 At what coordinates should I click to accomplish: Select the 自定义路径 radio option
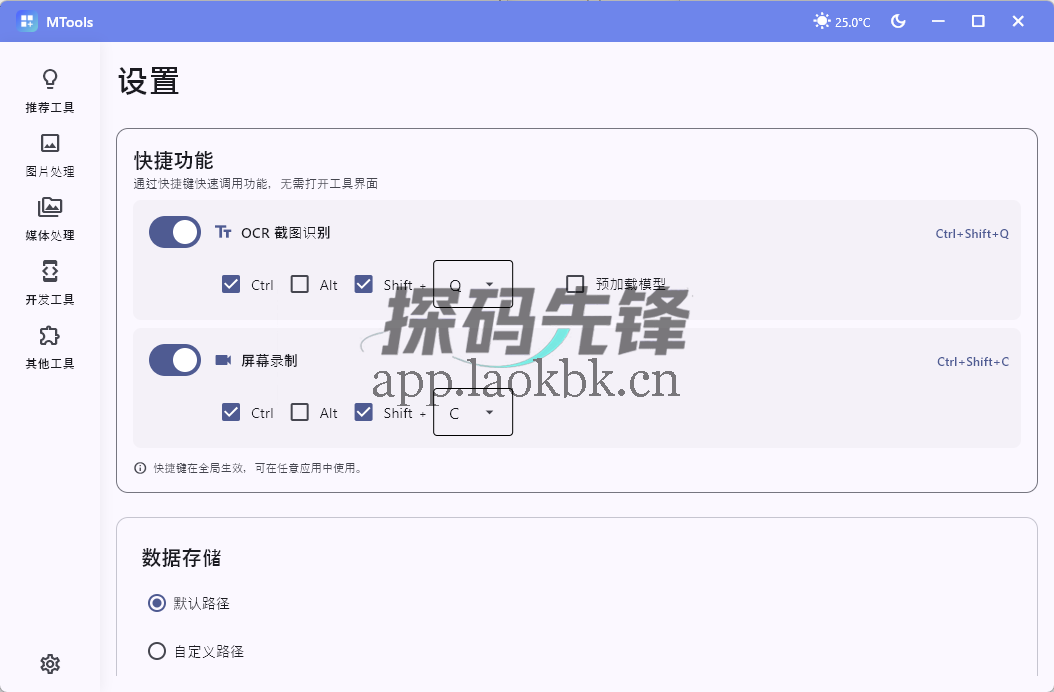157,650
